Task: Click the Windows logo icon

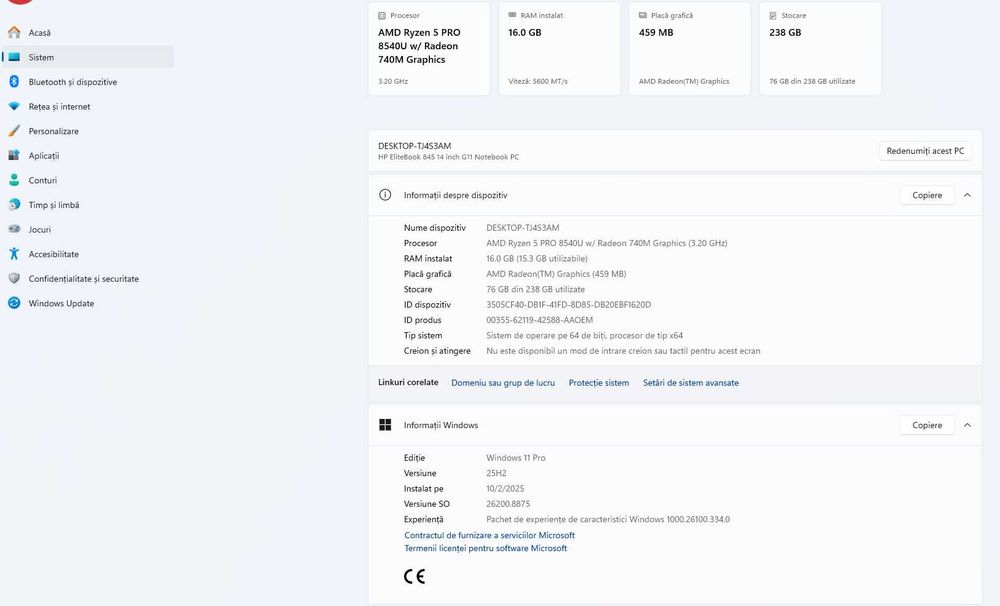Action: pos(385,425)
